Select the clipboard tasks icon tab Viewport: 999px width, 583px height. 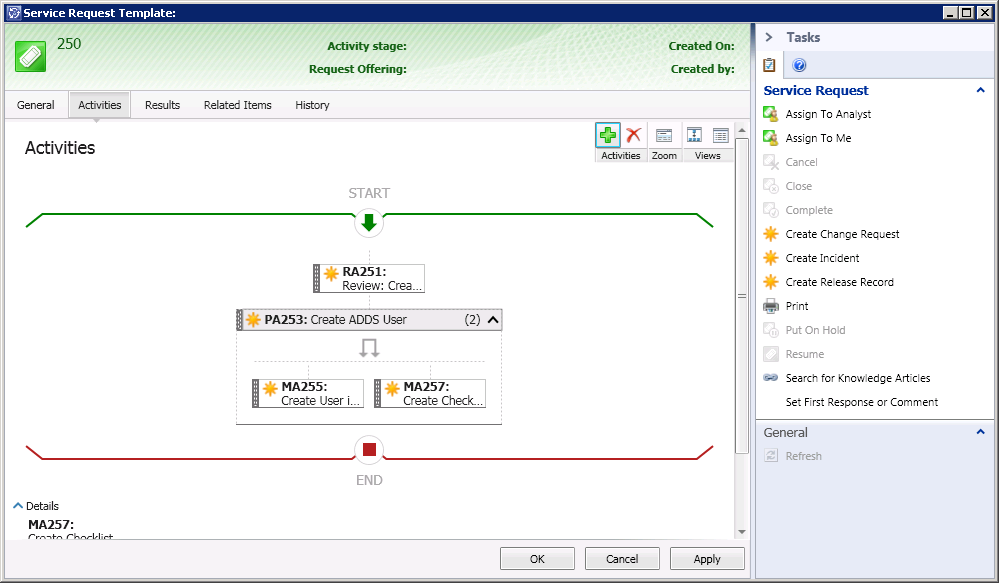point(769,66)
